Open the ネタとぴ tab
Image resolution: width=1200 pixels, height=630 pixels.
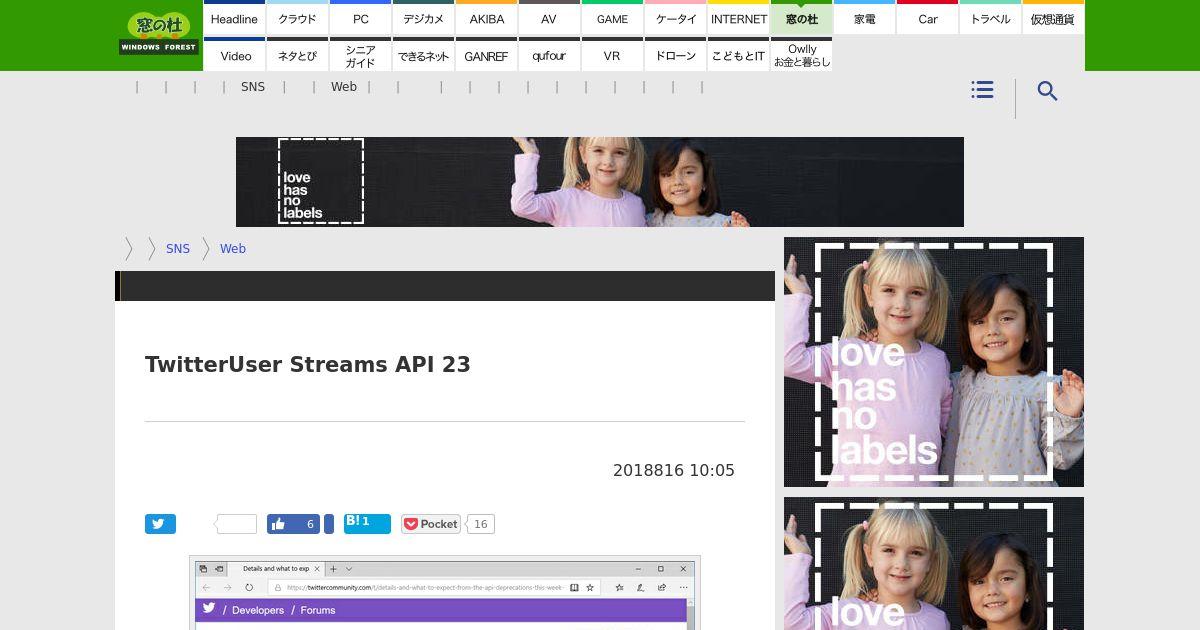[297, 55]
